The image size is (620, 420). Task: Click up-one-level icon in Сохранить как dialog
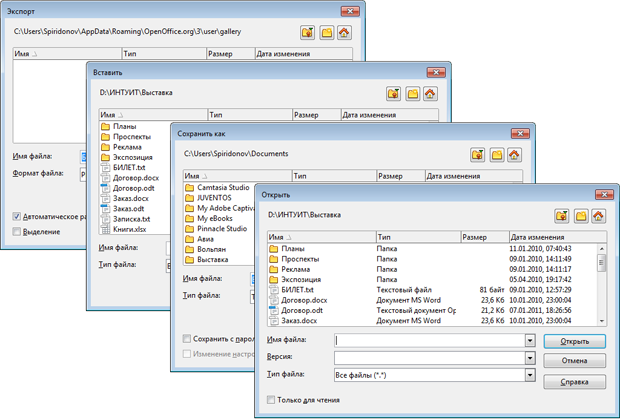[475, 155]
